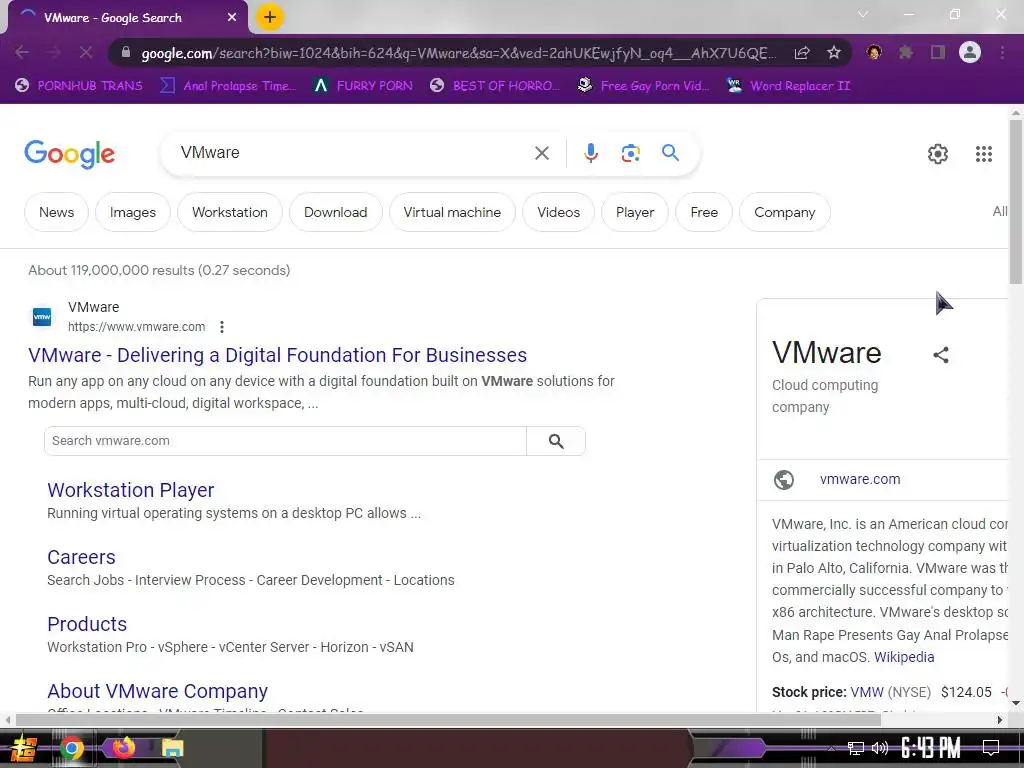
Task: Click the address bar URL
Action: click(458, 53)
